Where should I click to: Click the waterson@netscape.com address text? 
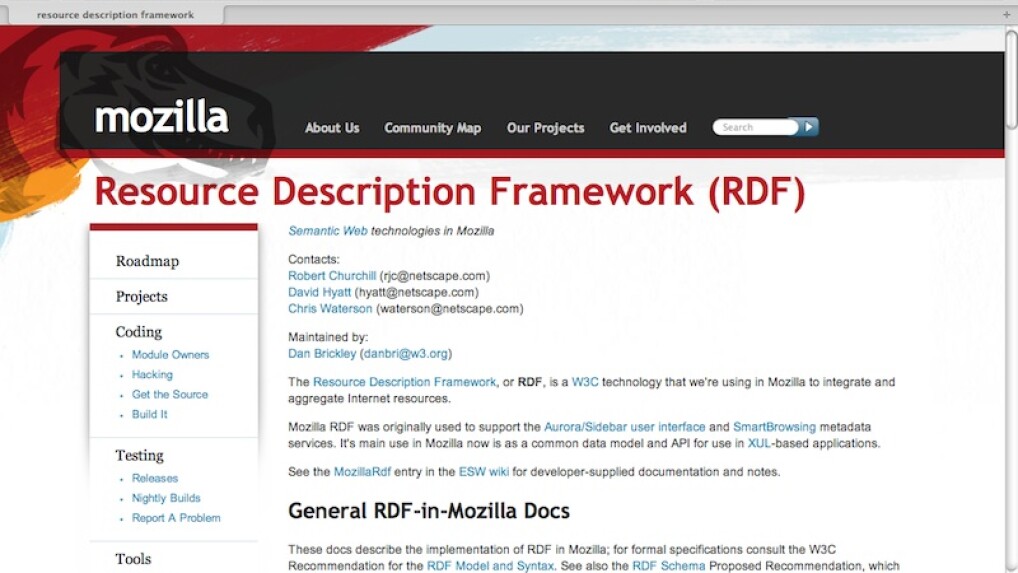[x=449, y=309]
